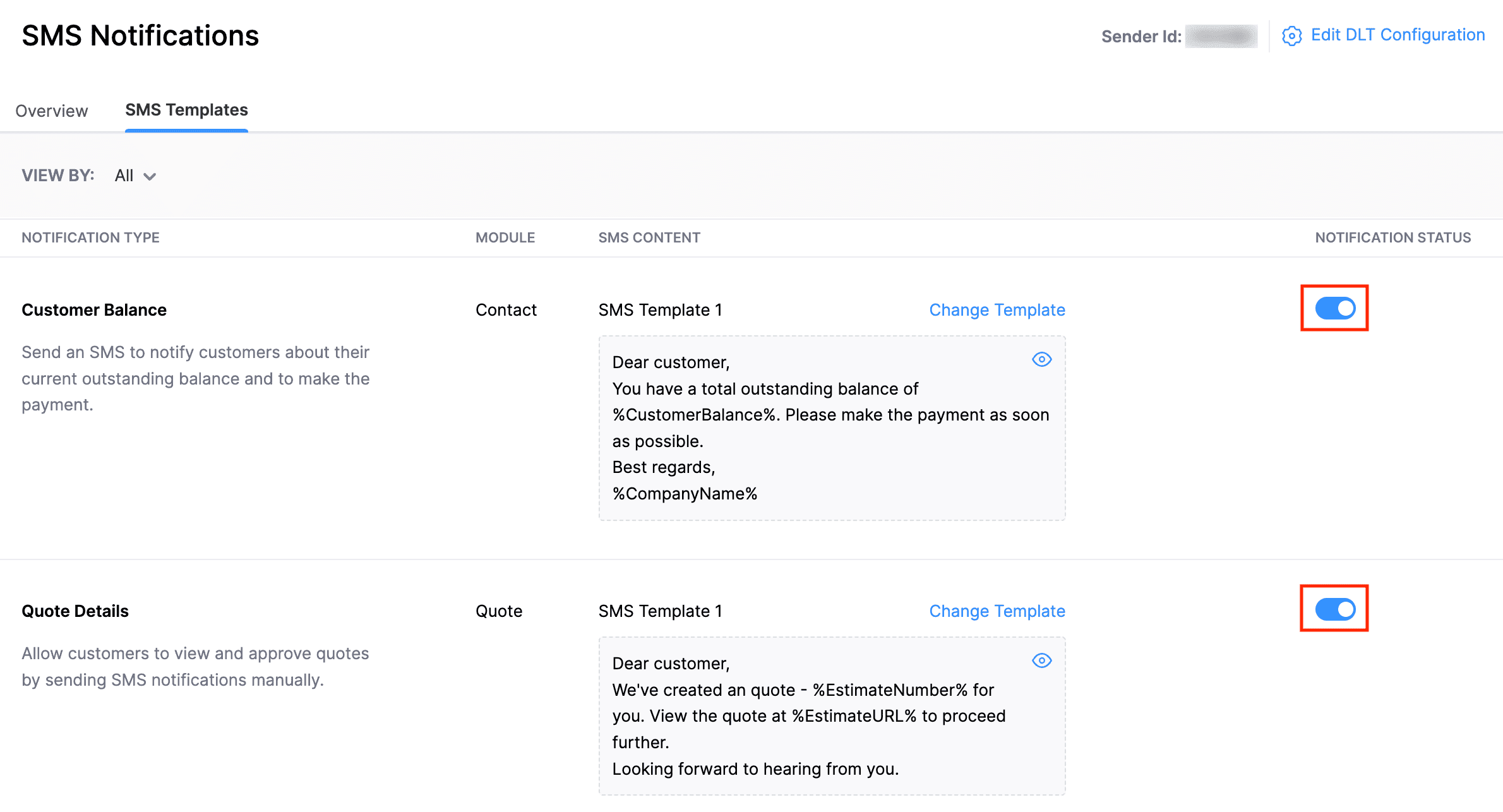The width and height of the screenshot is (1503, 812).
Task: Click the NOTIFICATION STATUS column header
Action: pos(1392,237)
